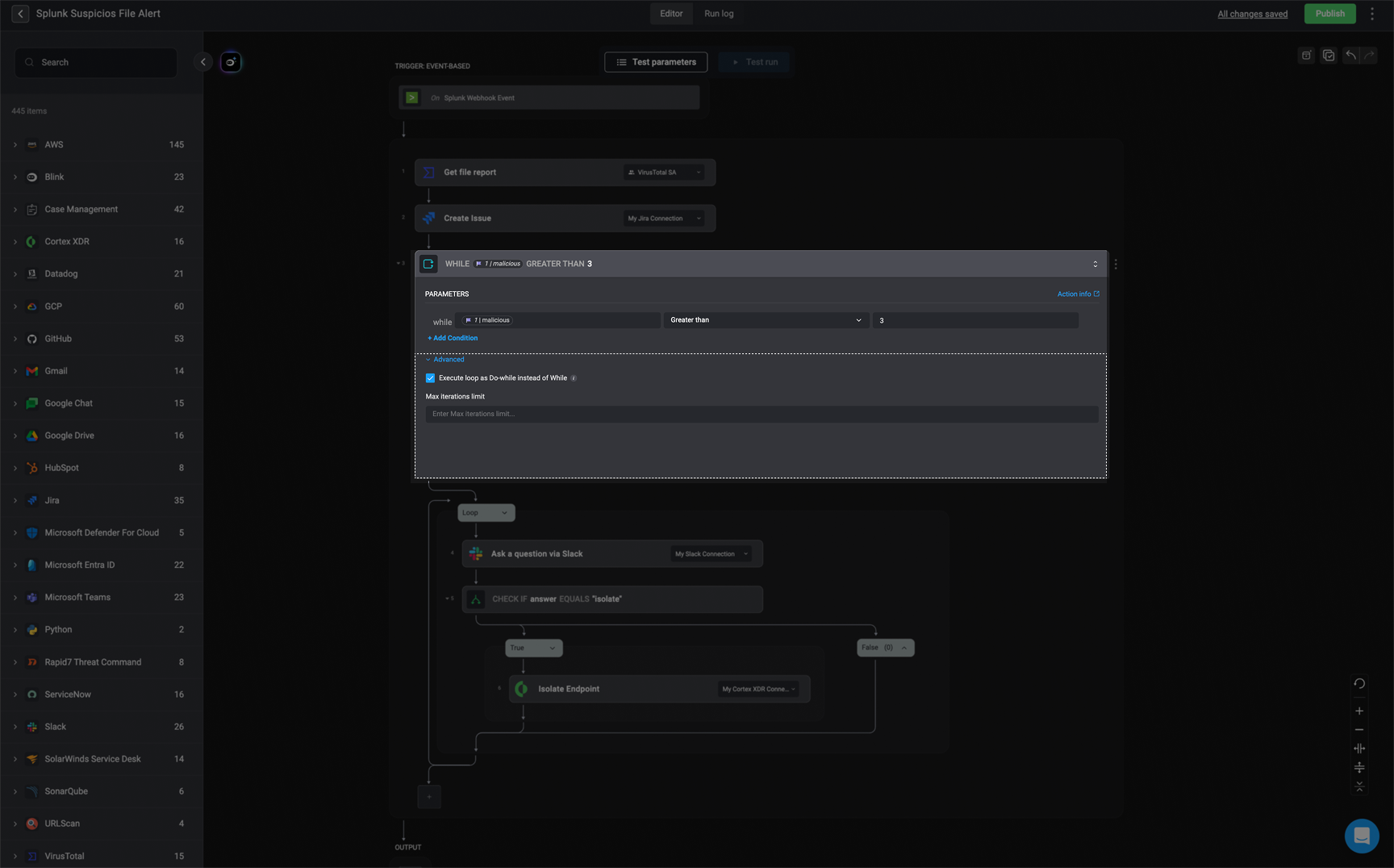This screenshot has height=868, width=1394.
Task: Open the AI copilot icon button
Action: (231, 62)
